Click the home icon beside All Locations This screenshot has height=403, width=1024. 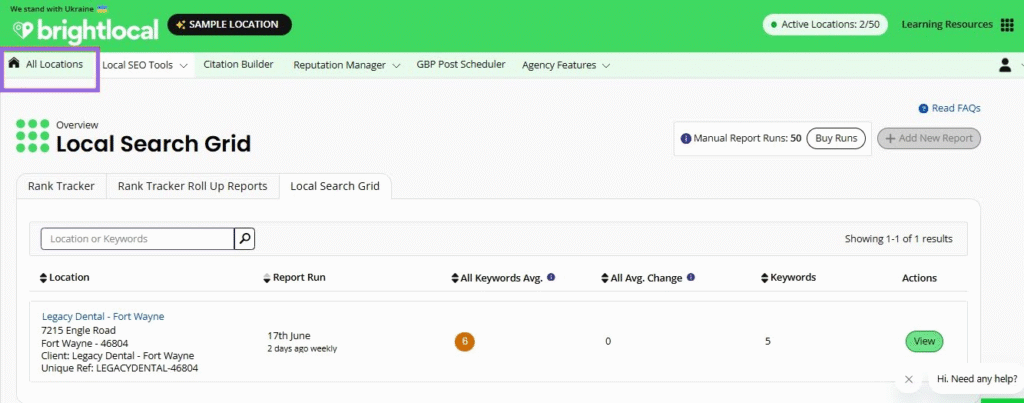pos(14,63)
